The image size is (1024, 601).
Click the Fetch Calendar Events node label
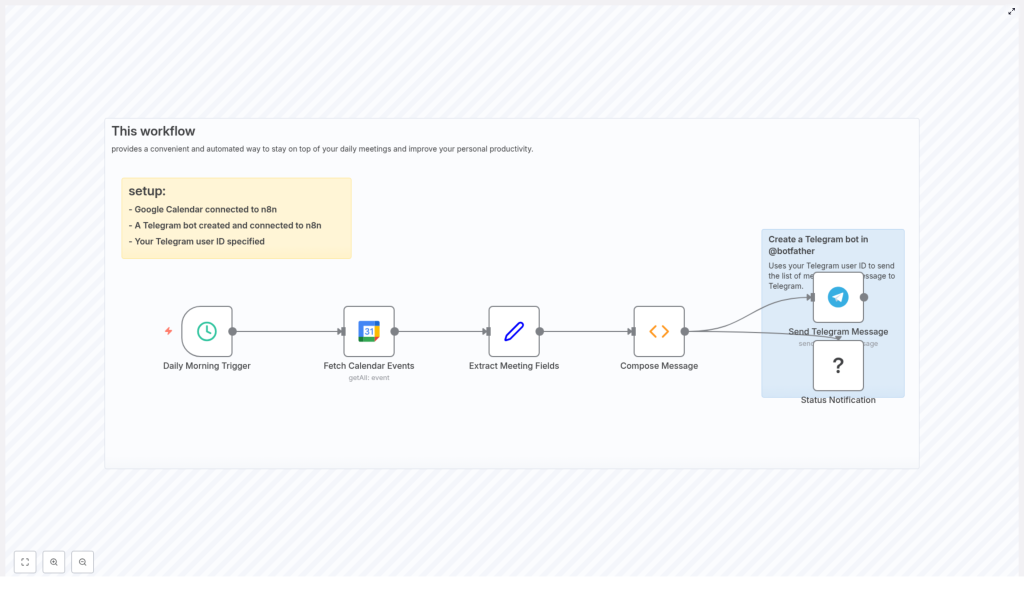[369, 366]
